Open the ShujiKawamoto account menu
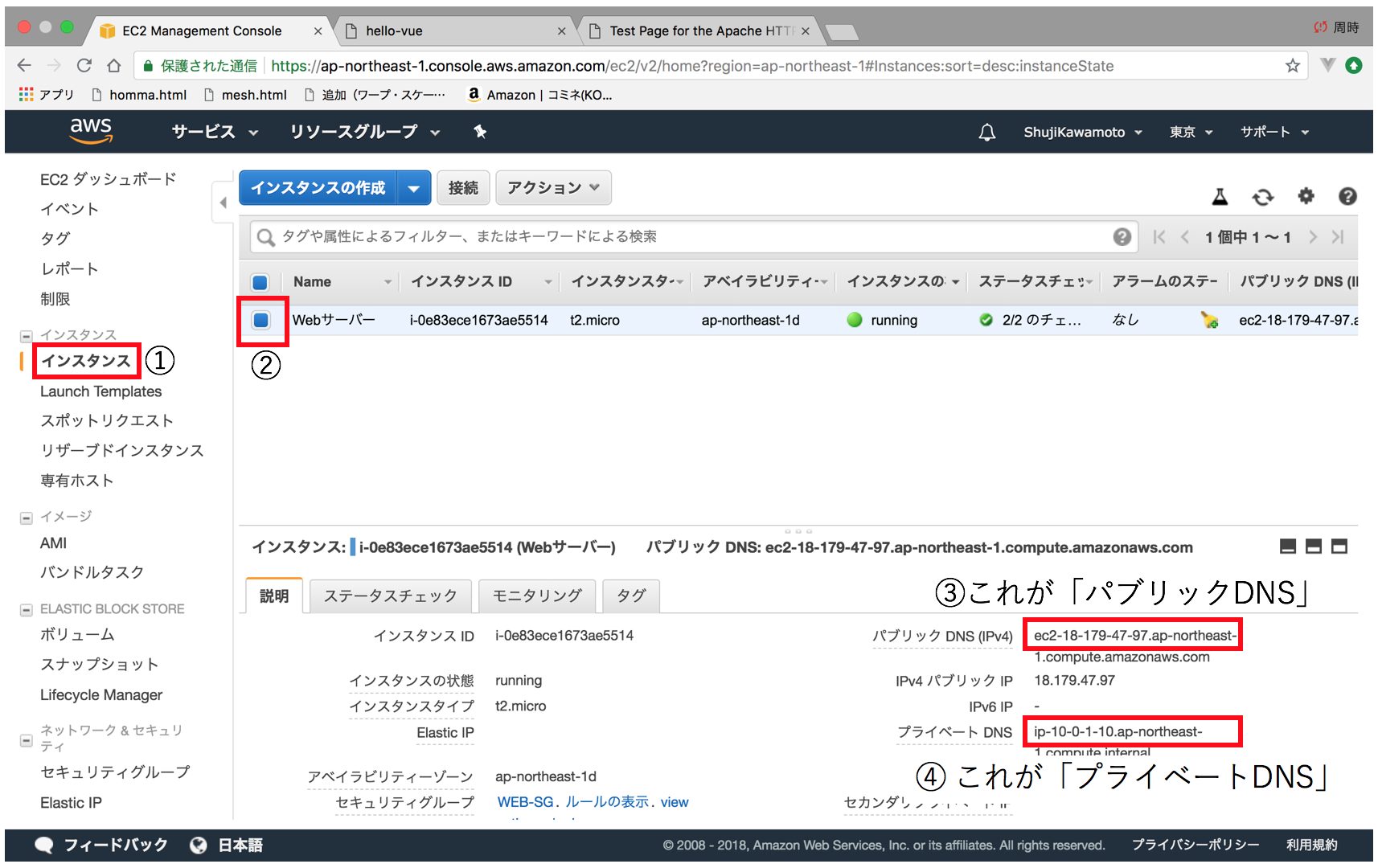This screenshot has height=868, width=1378. [1082, 132]
